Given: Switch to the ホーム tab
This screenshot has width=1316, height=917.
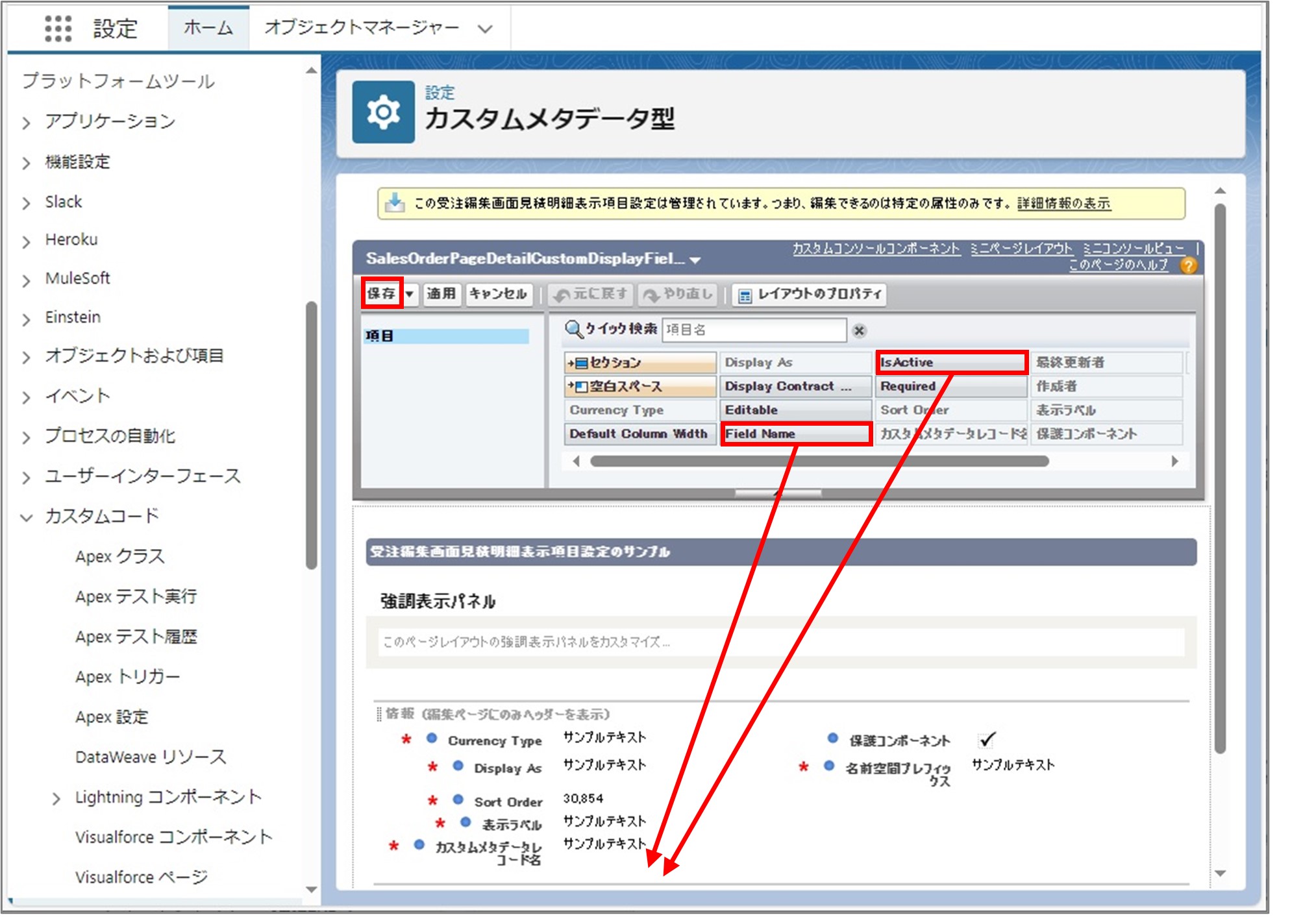Looking at the screenshot, I should pos(208,28).
